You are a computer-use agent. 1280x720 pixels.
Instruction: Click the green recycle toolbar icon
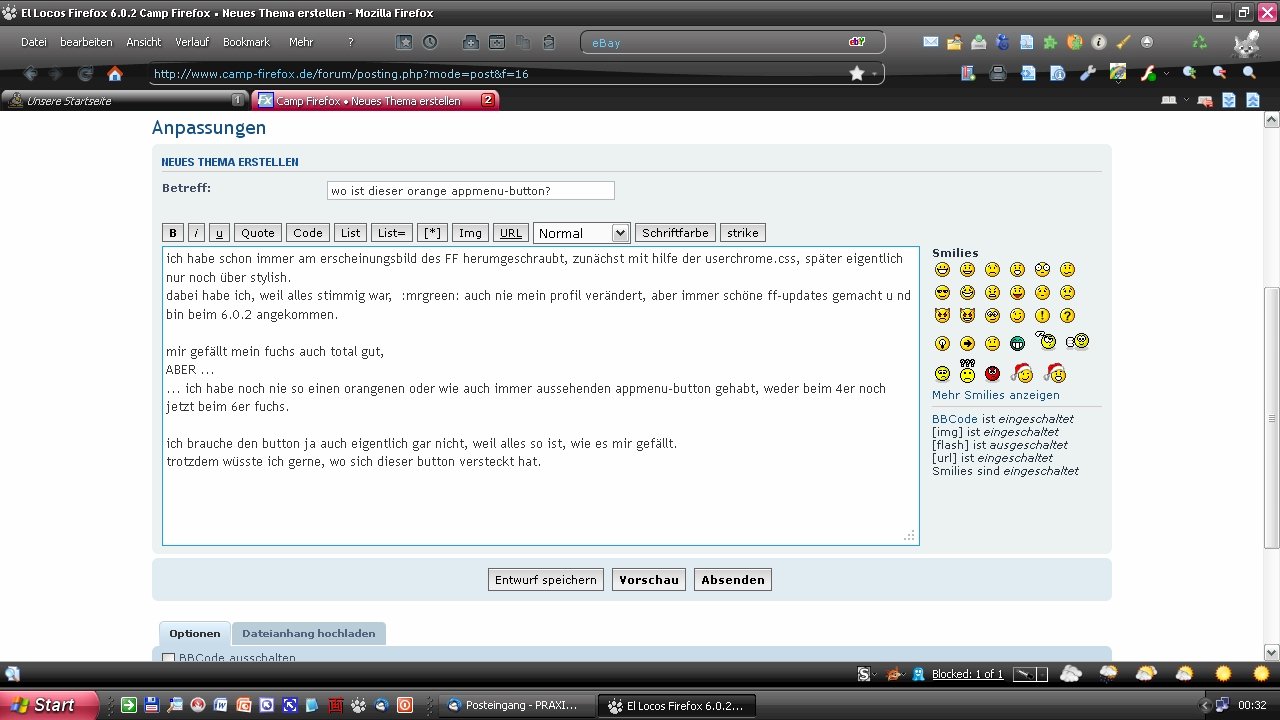pyautogui.click(x=1199, y=42)
